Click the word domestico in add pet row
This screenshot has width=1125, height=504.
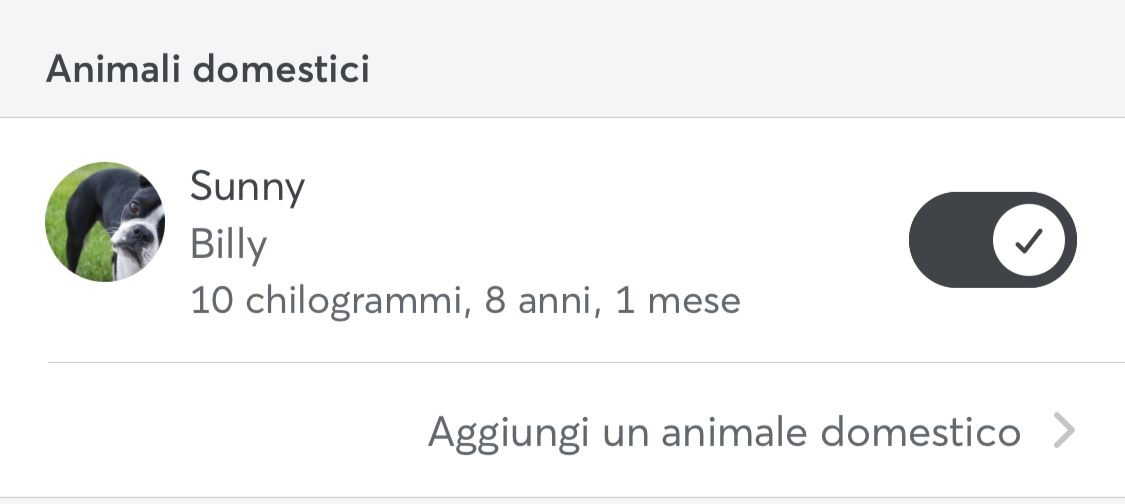(921, 431)
